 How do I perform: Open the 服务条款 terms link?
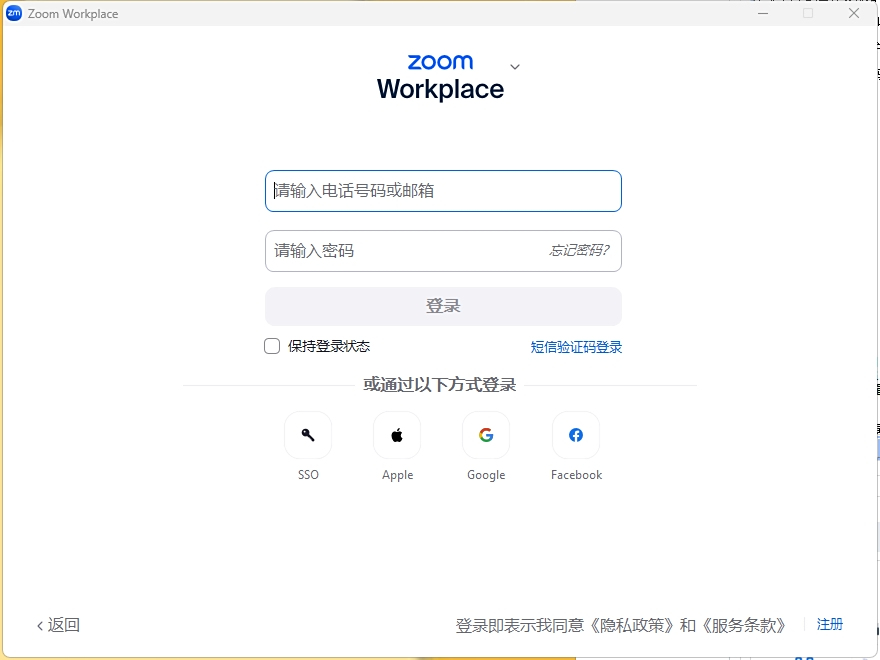(x=744, y=625)
